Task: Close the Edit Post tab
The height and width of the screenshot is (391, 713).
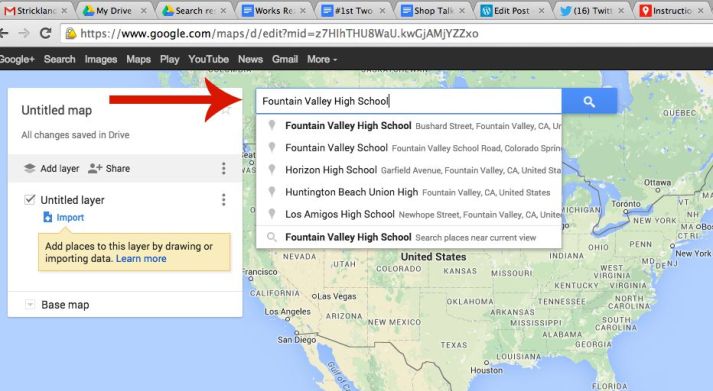Action: (x=541, y=10)
